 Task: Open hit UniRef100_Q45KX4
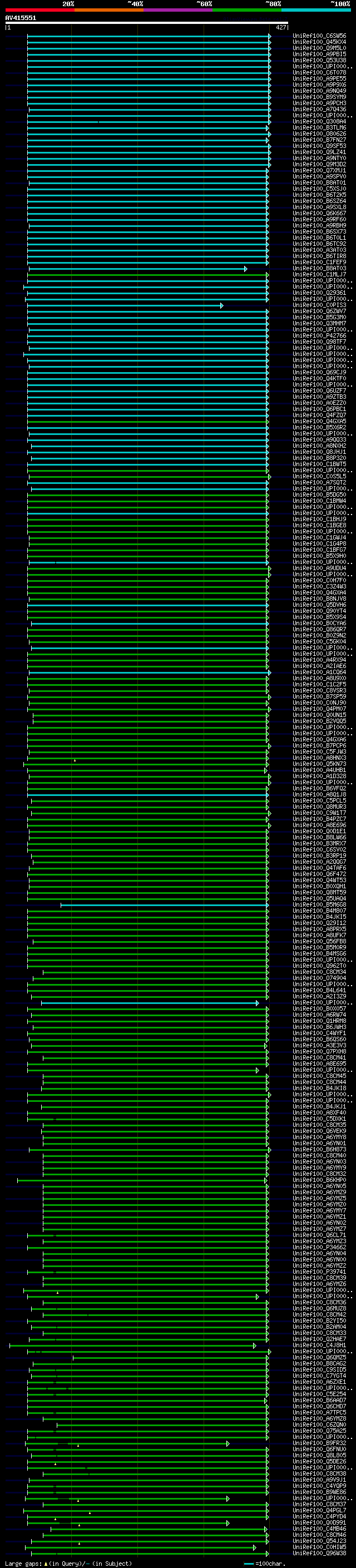(319, 42)
